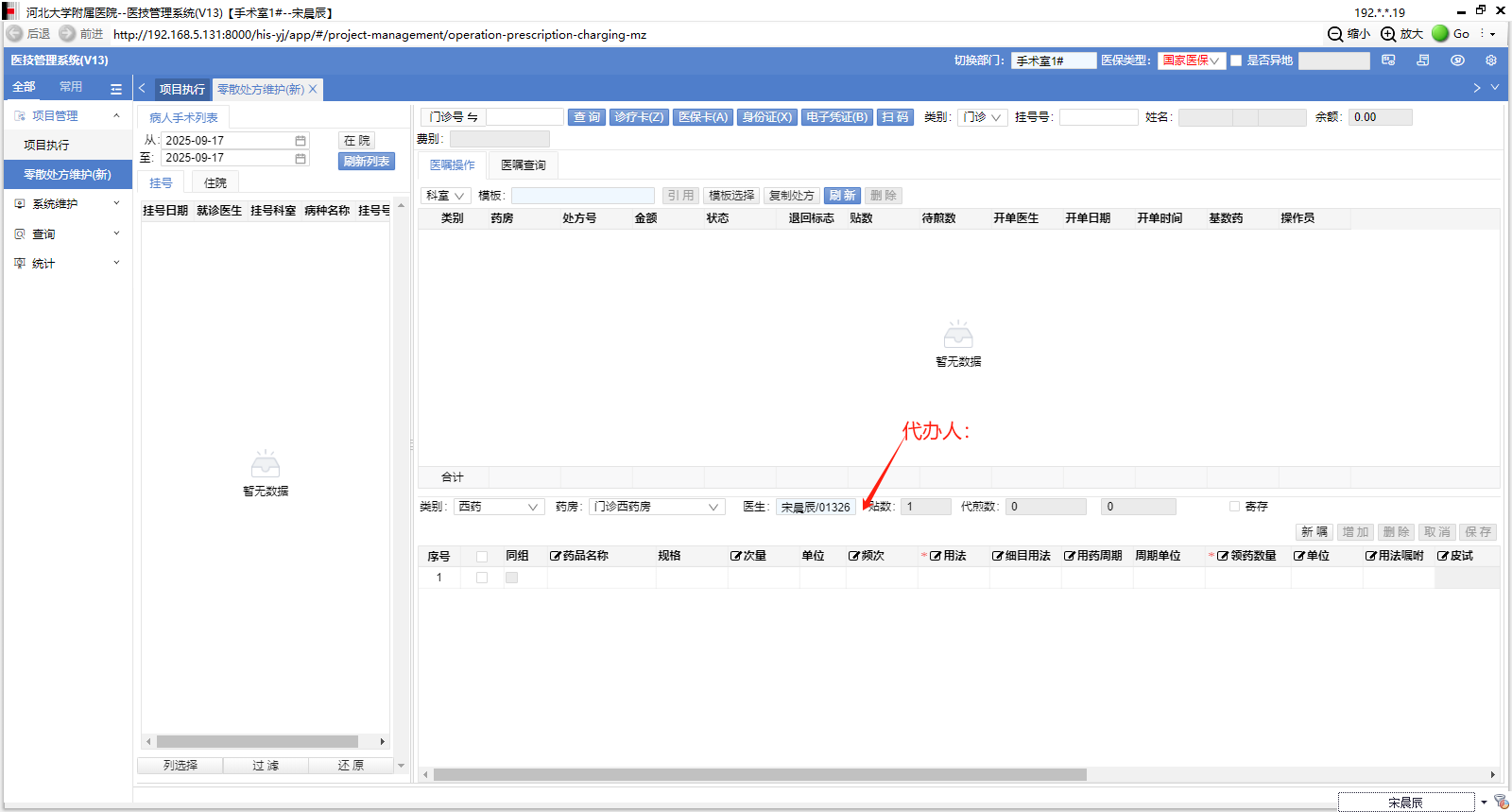Image resolution: width=1512 pixels, height=812 pixels.
Task: Open the 类别 西药 dropdown
Action: tap(499, 507)
